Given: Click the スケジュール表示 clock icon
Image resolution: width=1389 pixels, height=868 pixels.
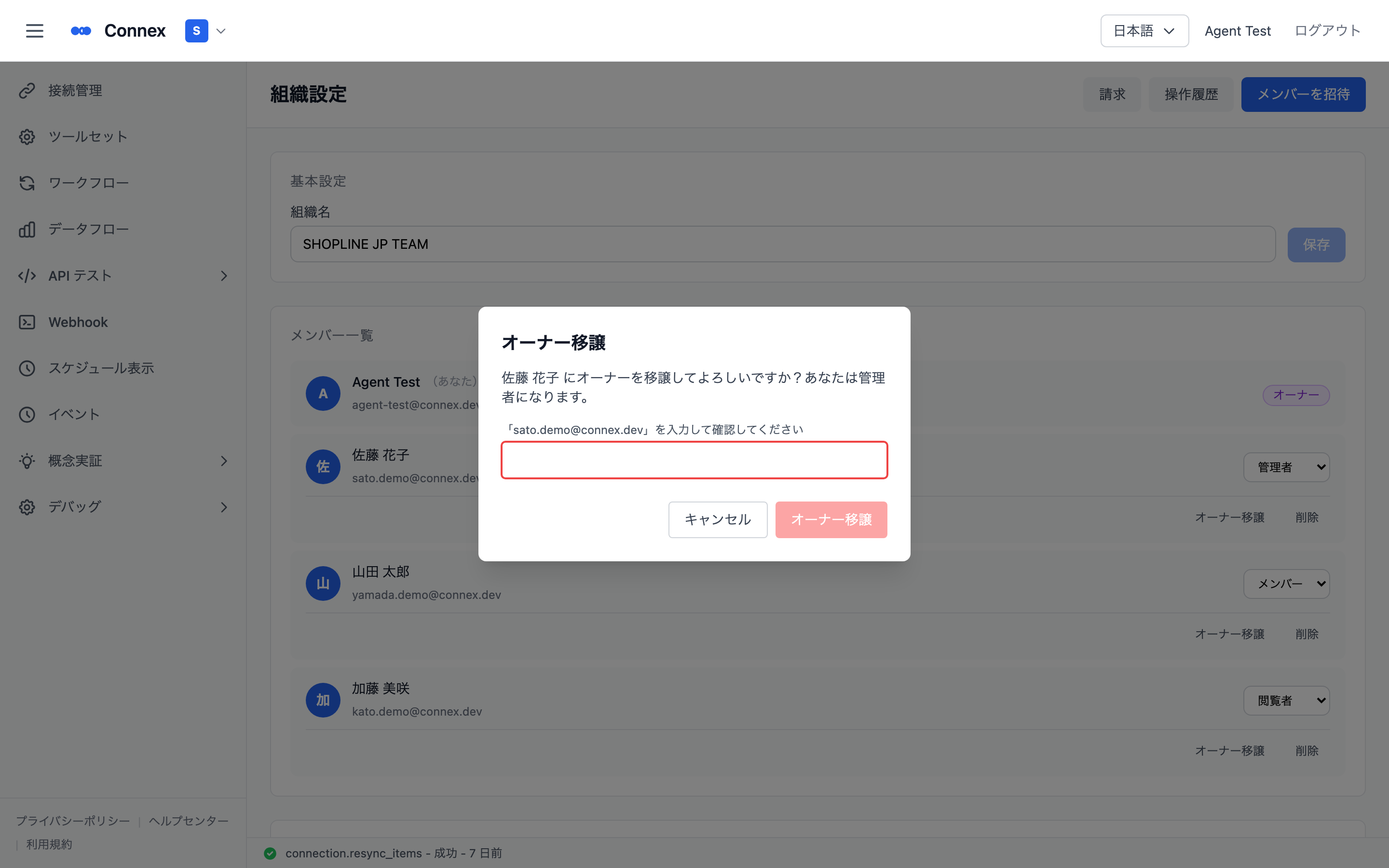Looking at the screenshot, I should pos(27,368).
